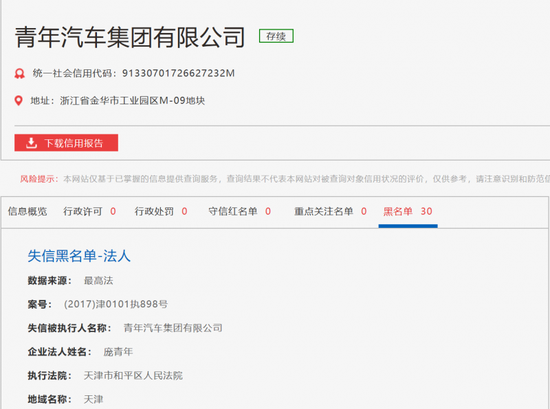Click case number (2017)津0101执898号
The image size is (550, 409).
116,304
